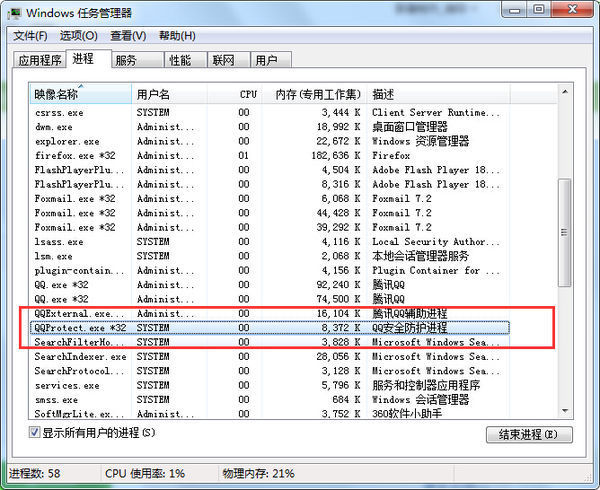This screenshot has width=600, height=490.
Task: Click the 182,636 K memory value
Action: click(336, 155)
